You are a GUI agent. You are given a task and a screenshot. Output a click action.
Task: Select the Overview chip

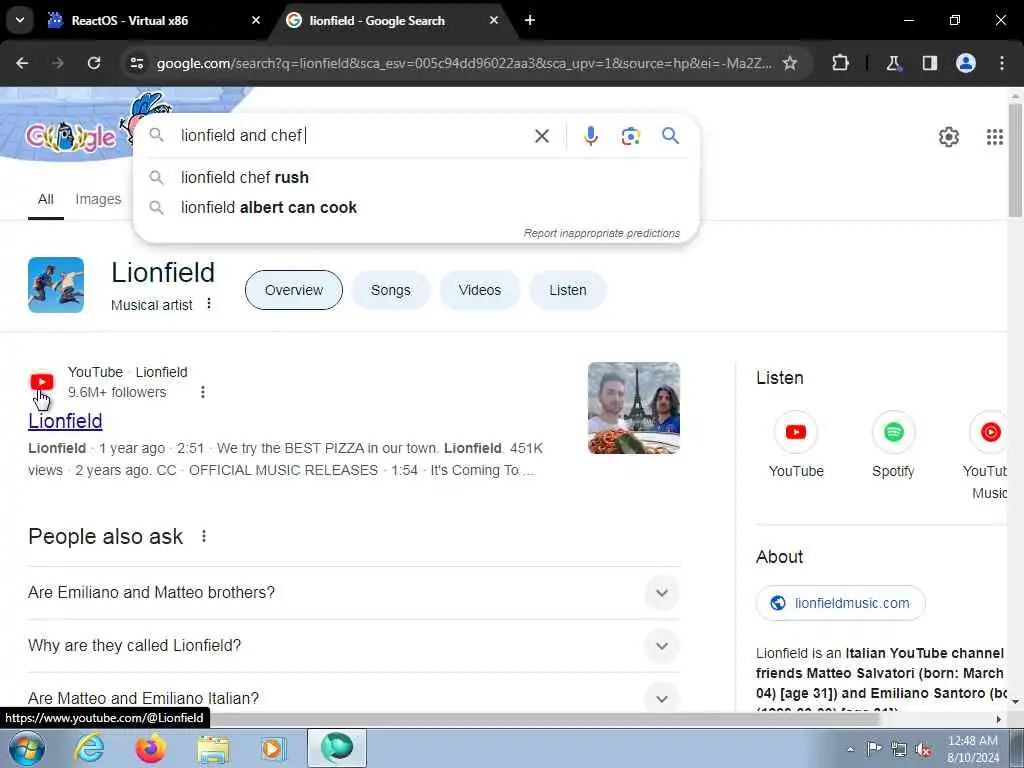point(294,290)
